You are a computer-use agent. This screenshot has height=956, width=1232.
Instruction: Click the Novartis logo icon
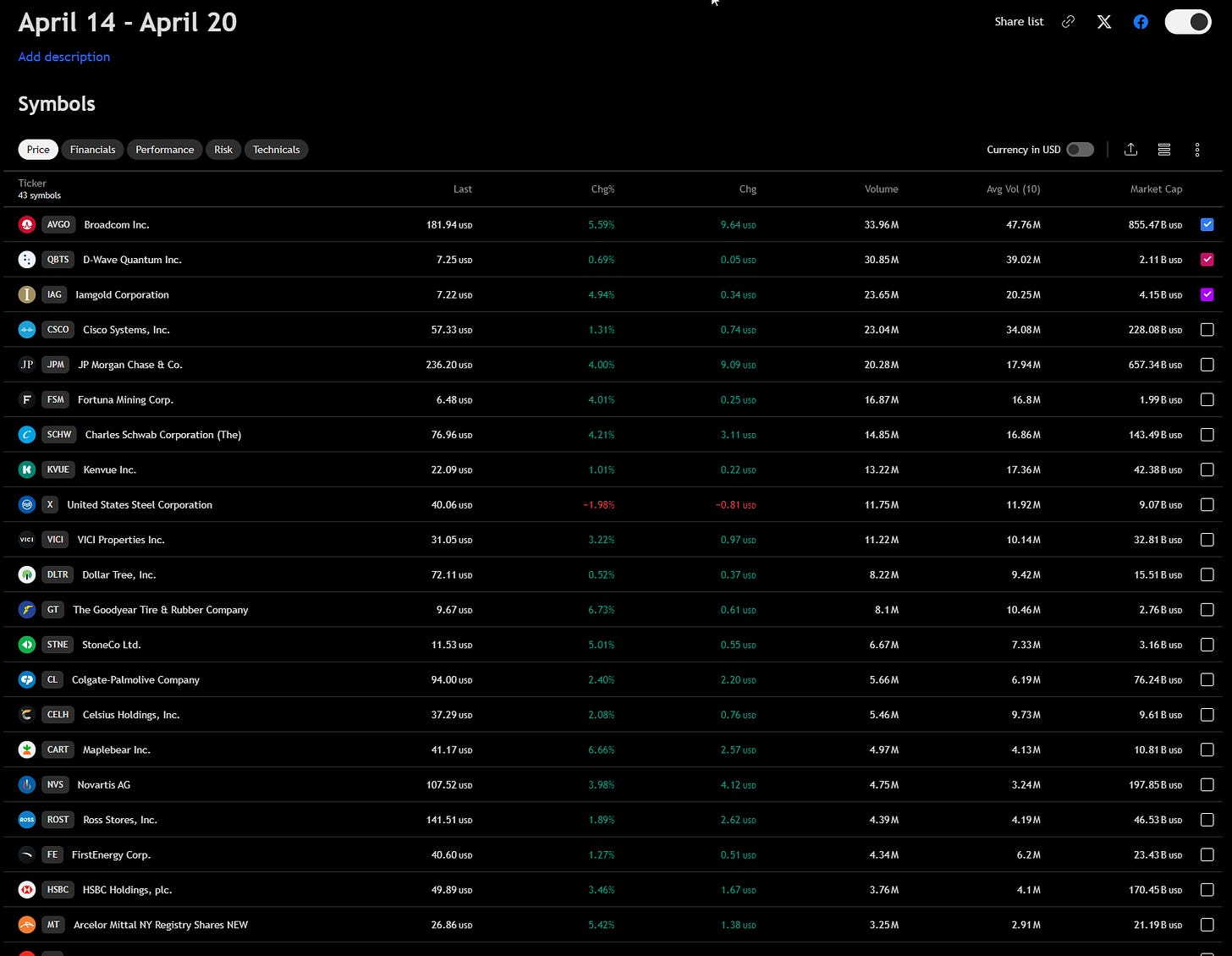pos(27,784)
